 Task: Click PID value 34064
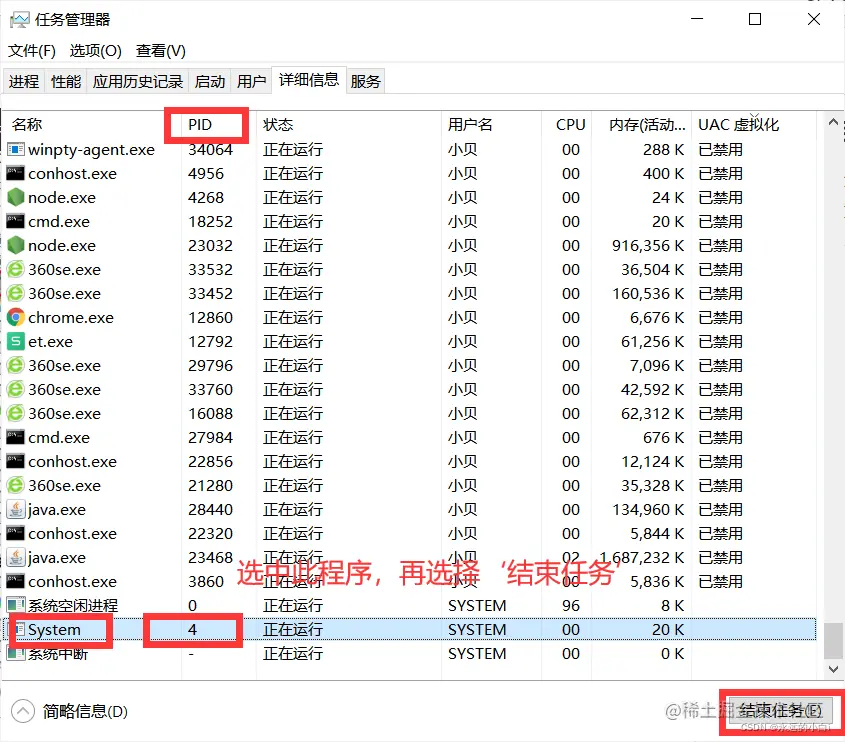coord(210,149)
